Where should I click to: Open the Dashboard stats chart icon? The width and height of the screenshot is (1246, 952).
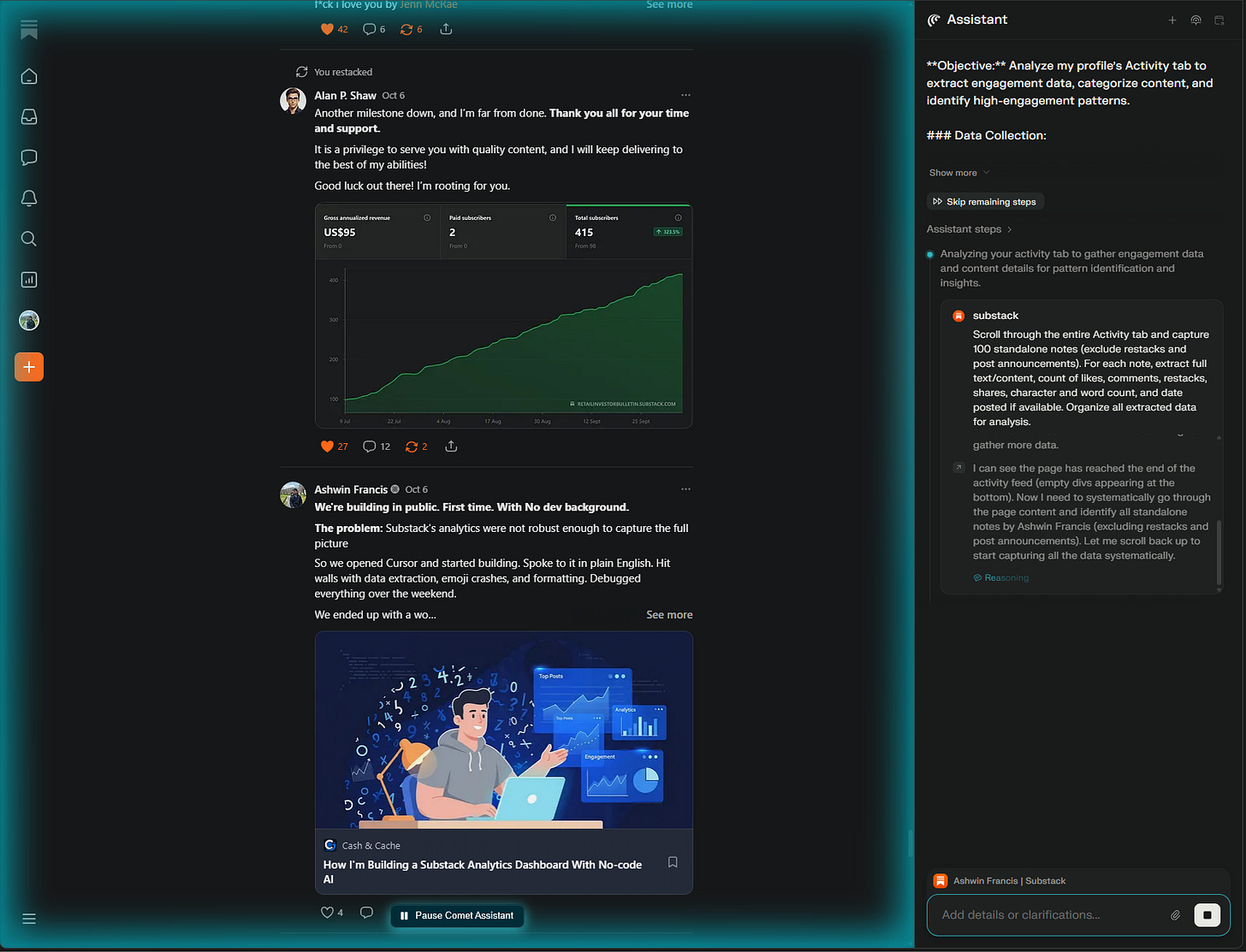pos(29,280)
